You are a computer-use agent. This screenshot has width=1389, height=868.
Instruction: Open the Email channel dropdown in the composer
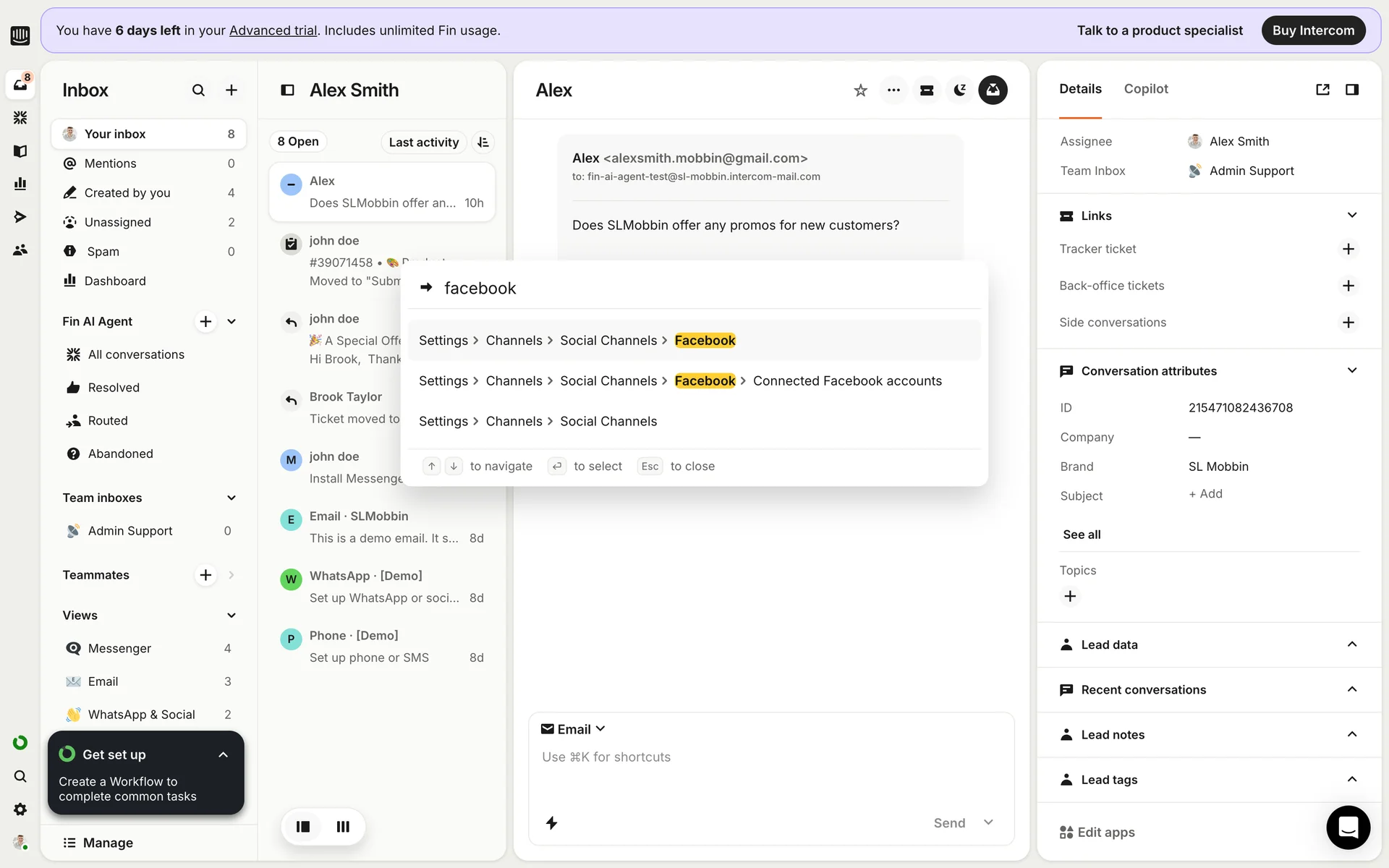pos(574,729)
